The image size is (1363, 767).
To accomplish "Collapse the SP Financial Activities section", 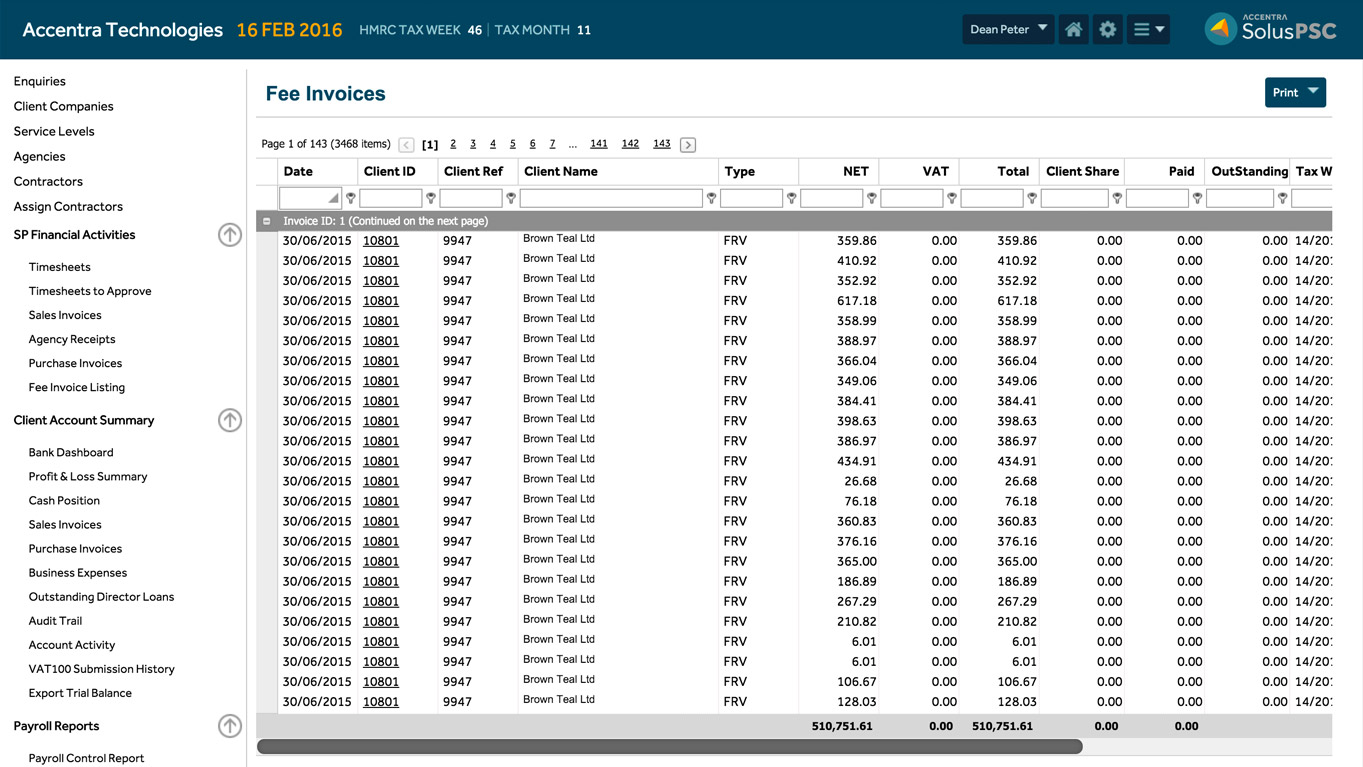I will pyautogui.click(x=230, y=235).
